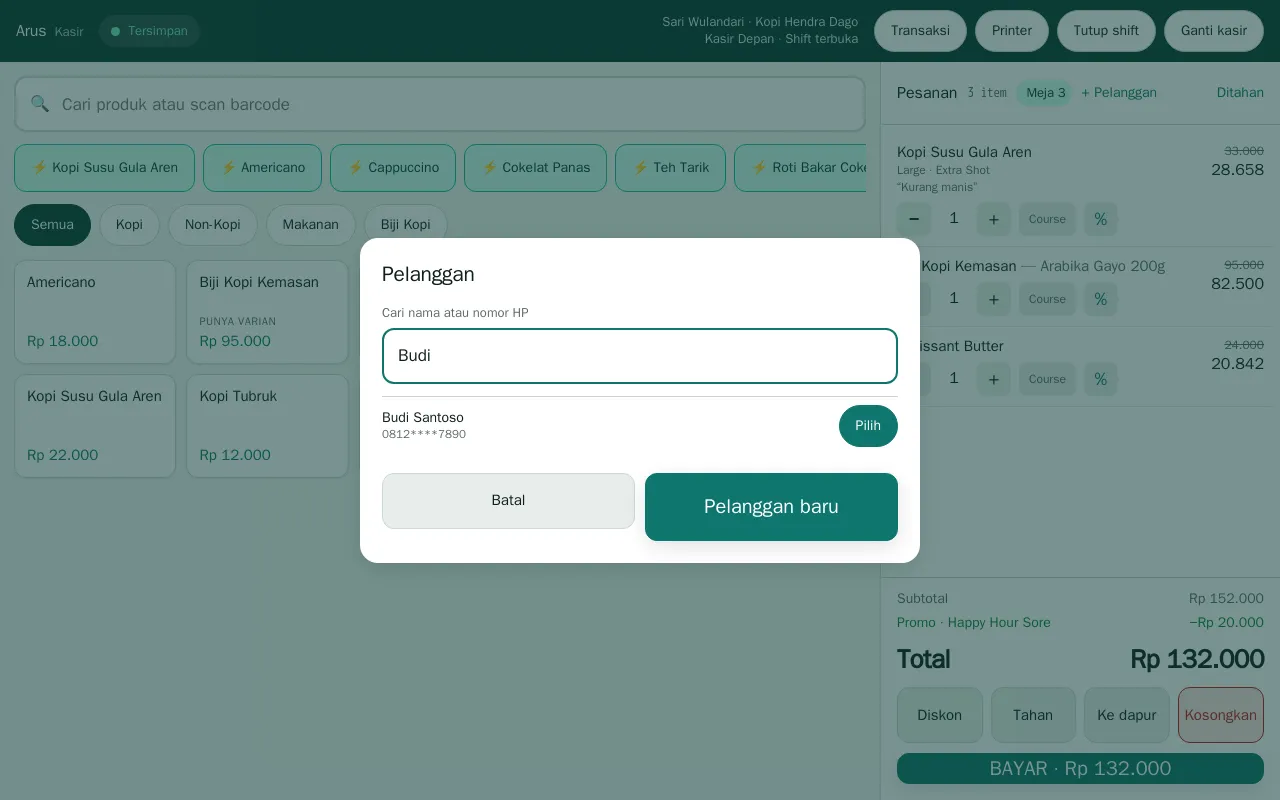Switch to the Kopi category
Image resolution: width=1280 pixels, height=800 pixels.
129,225
